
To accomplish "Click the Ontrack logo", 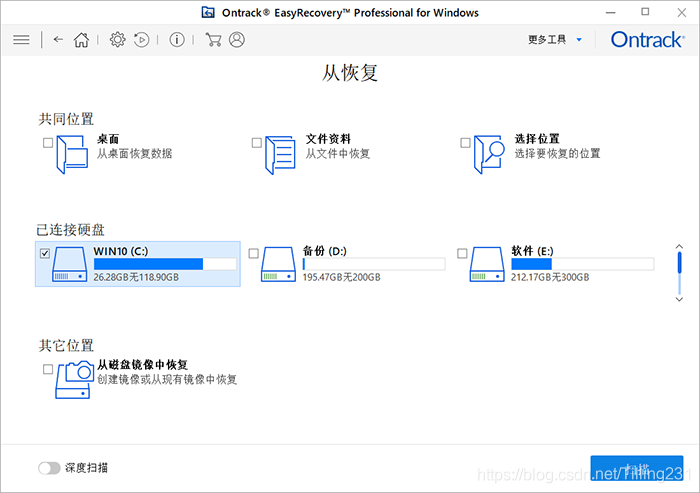I will (647, 40).
